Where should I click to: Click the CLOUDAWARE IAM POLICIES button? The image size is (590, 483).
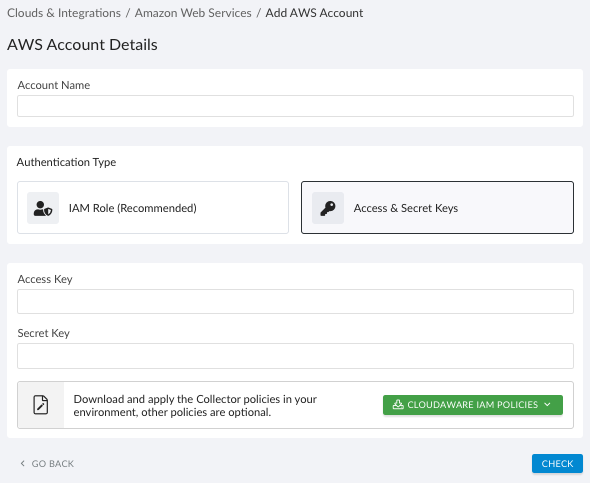[x=473, y=405]
